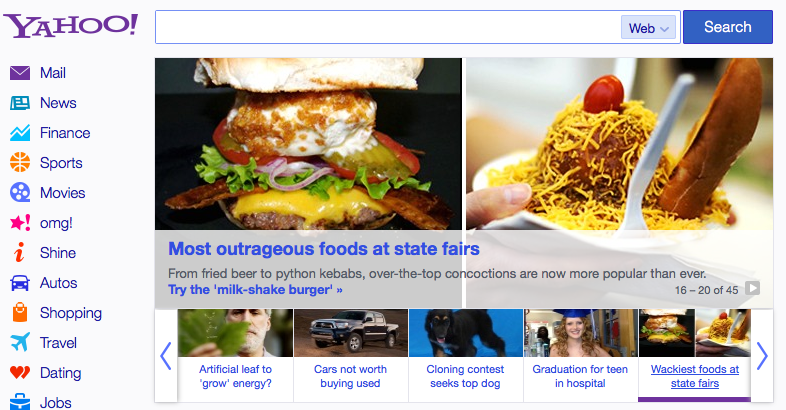Expand the Web search type dropdown
This screenshot has height=410, width=786.
[x=648, y=28]
